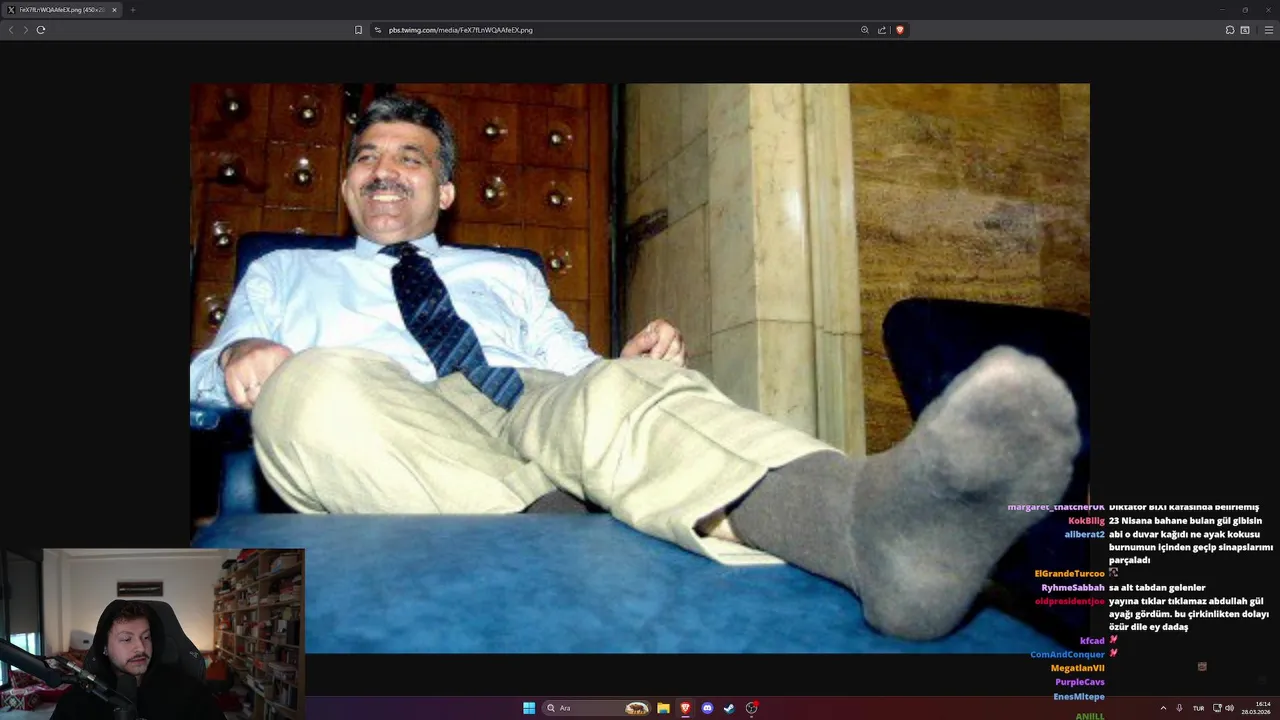Click the taskbar search box Ara

coord(597,708)
